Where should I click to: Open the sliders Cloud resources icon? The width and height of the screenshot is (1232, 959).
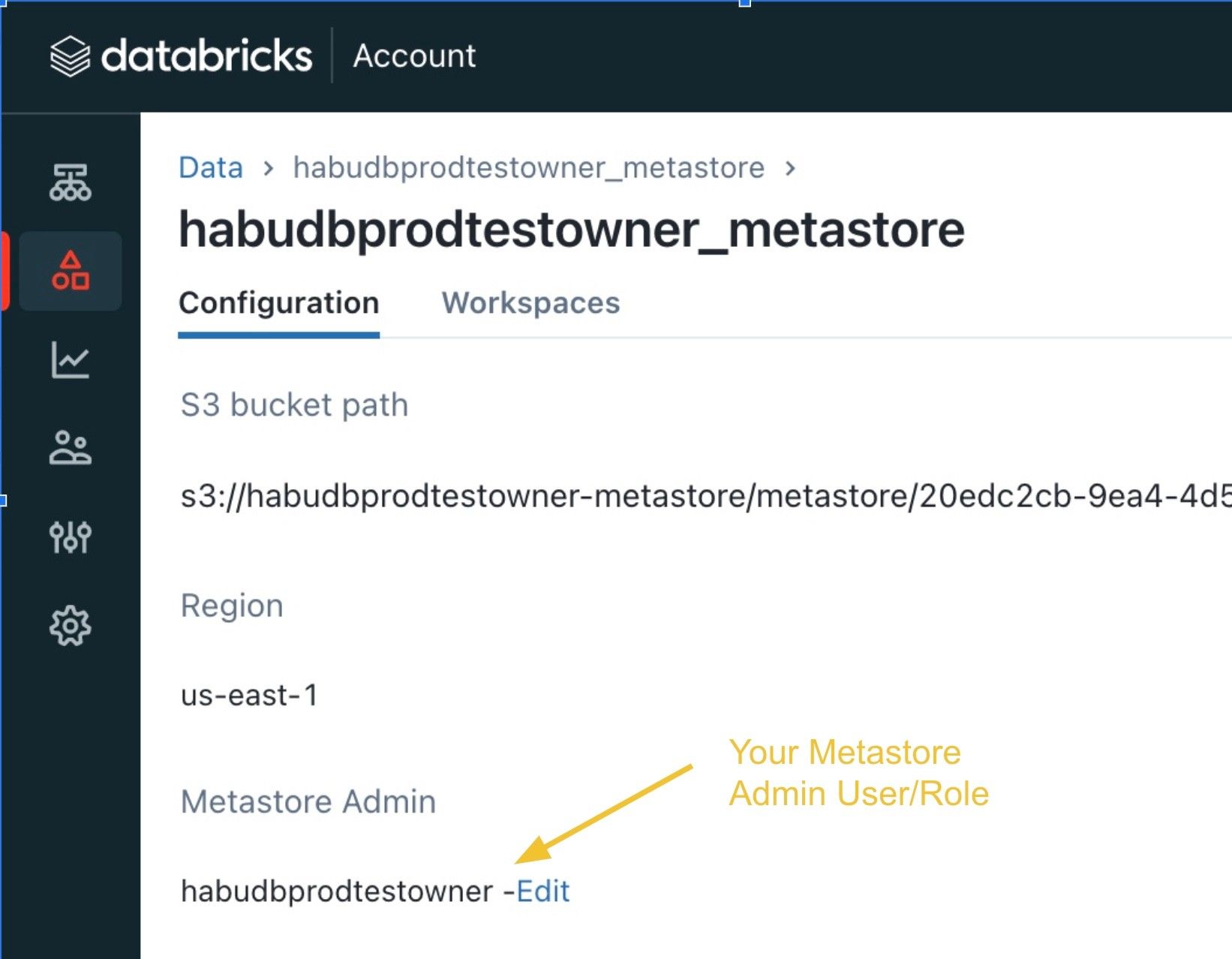click(x=71, y=537)
